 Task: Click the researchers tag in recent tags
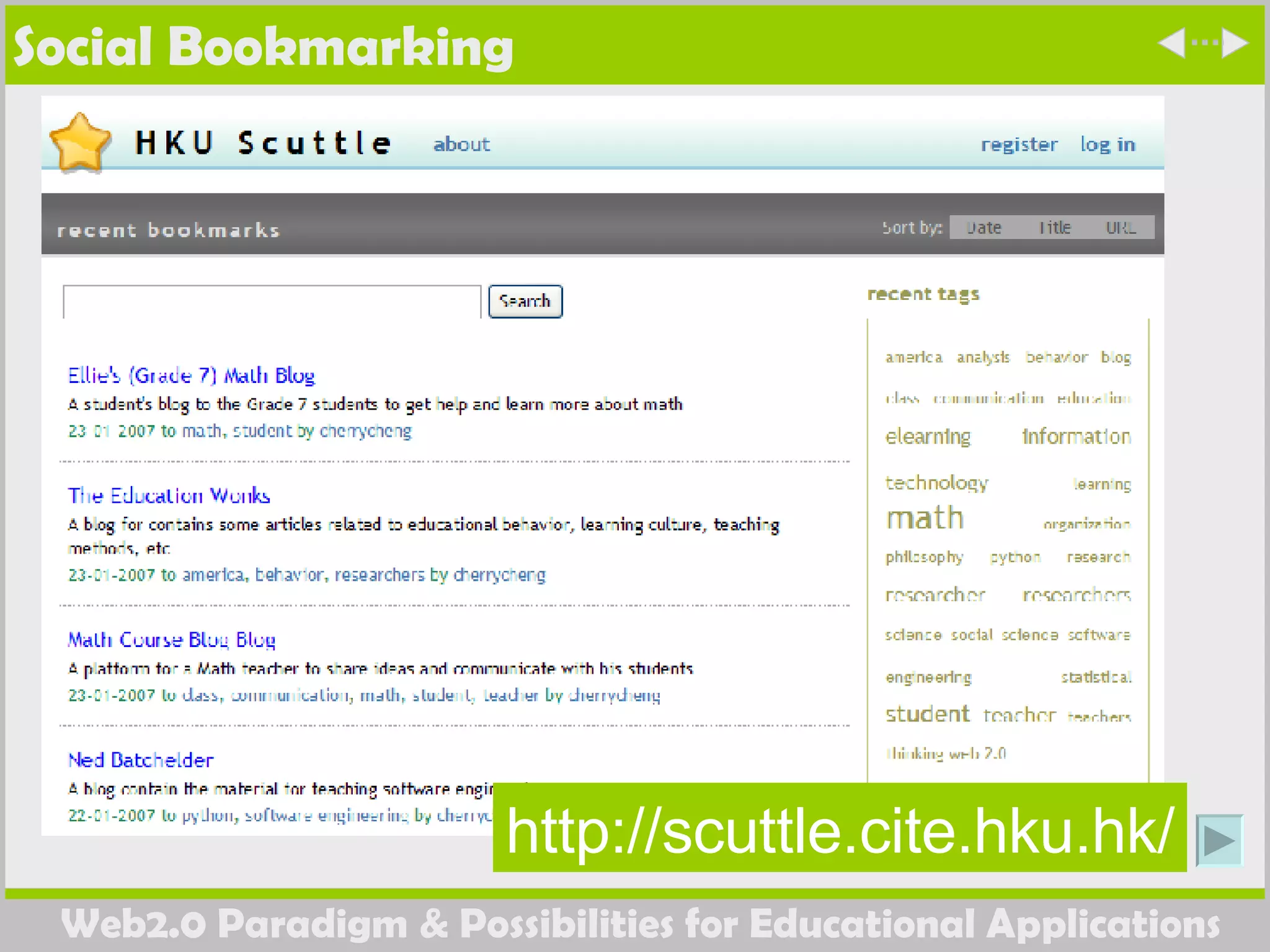click(x=1077, y=596)
